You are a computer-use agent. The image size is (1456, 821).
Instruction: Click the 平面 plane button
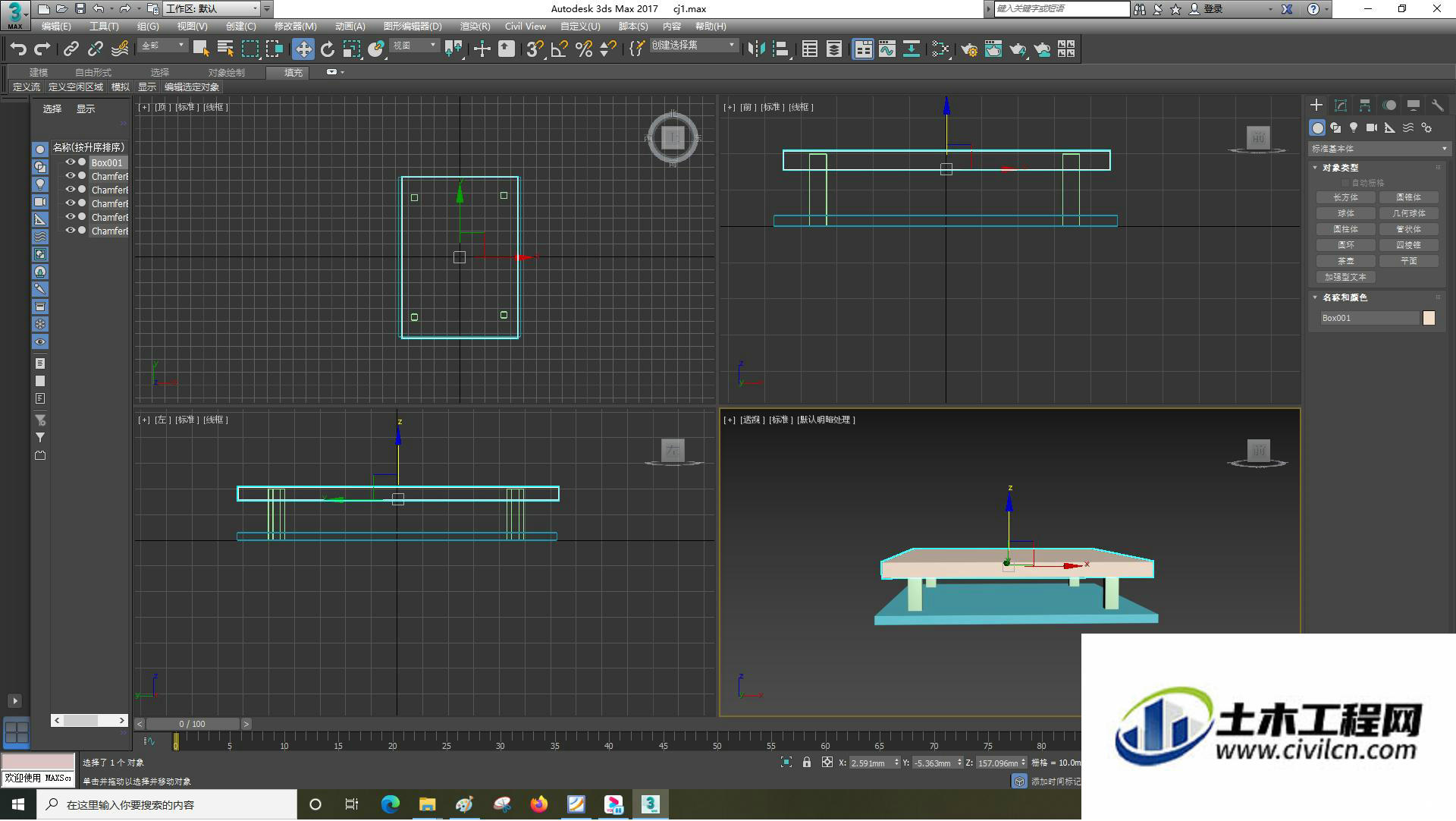[1409, 261]
